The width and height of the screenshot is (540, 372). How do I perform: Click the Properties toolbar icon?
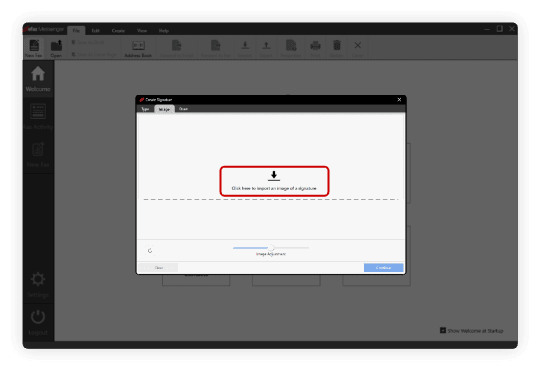click(x=291, y=45)
